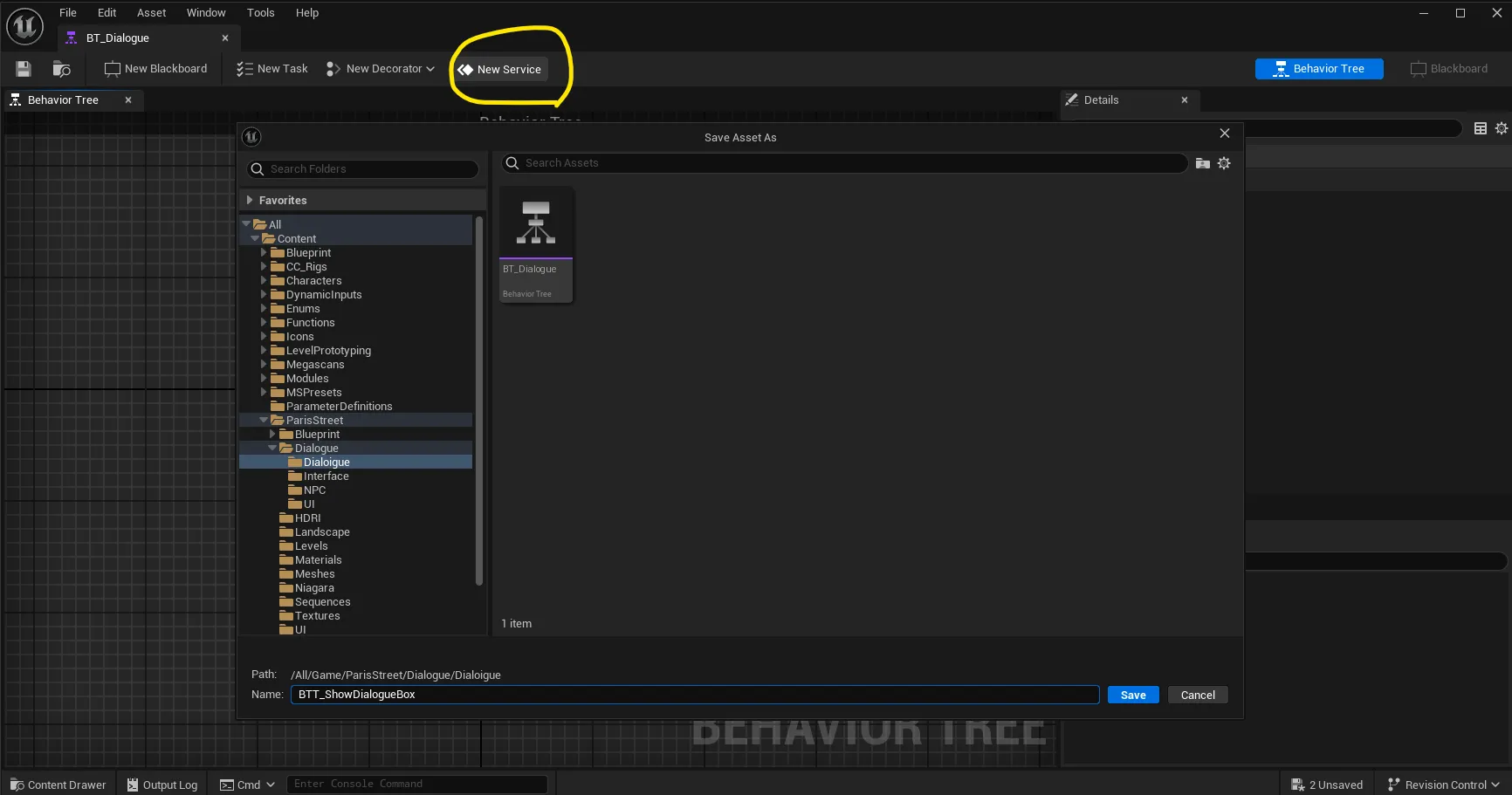Click the Search Assets field
This screenshot has height=795, width=1512.
pos(844,163)
